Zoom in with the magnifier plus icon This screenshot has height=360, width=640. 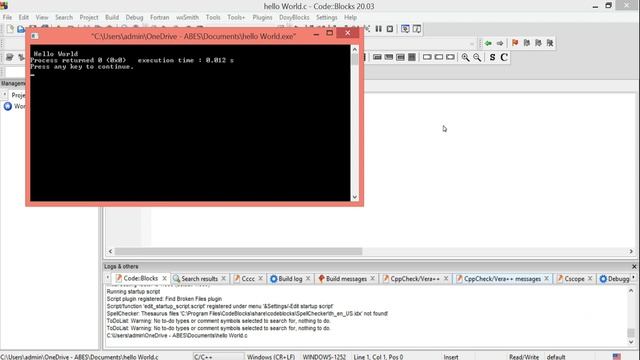point(465,57)
